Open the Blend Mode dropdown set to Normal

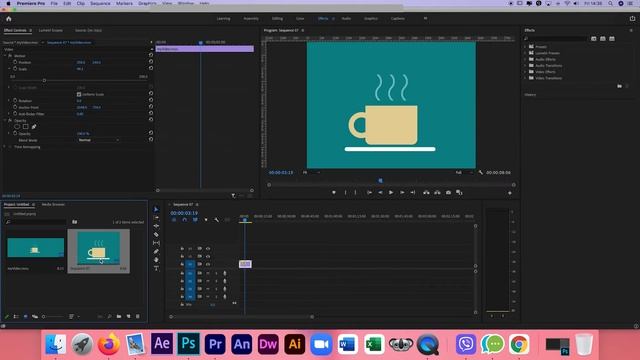pyautogui.click(x=98, y=140)
